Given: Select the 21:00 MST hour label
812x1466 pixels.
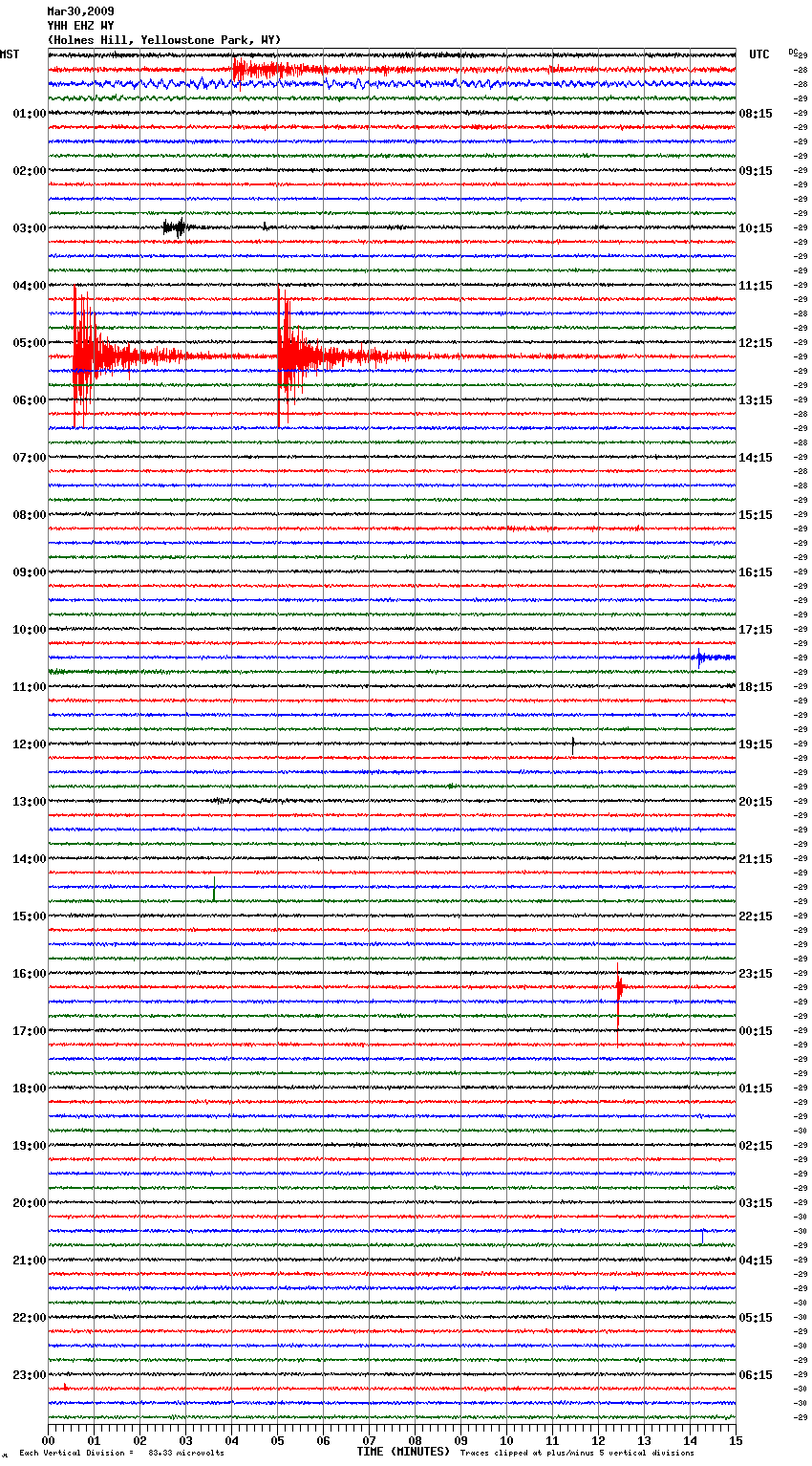Looking at the screenshot, I should tap(30, 1261).
